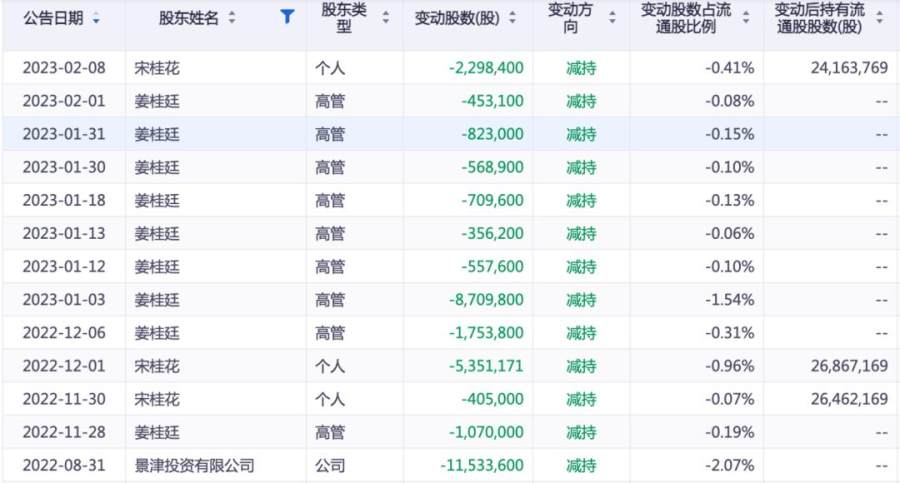Sort by 变动后持有流通股股数(股) arrows
Image resolution: width=900 pixels, height=483 pixels.
tap(879, 18)
